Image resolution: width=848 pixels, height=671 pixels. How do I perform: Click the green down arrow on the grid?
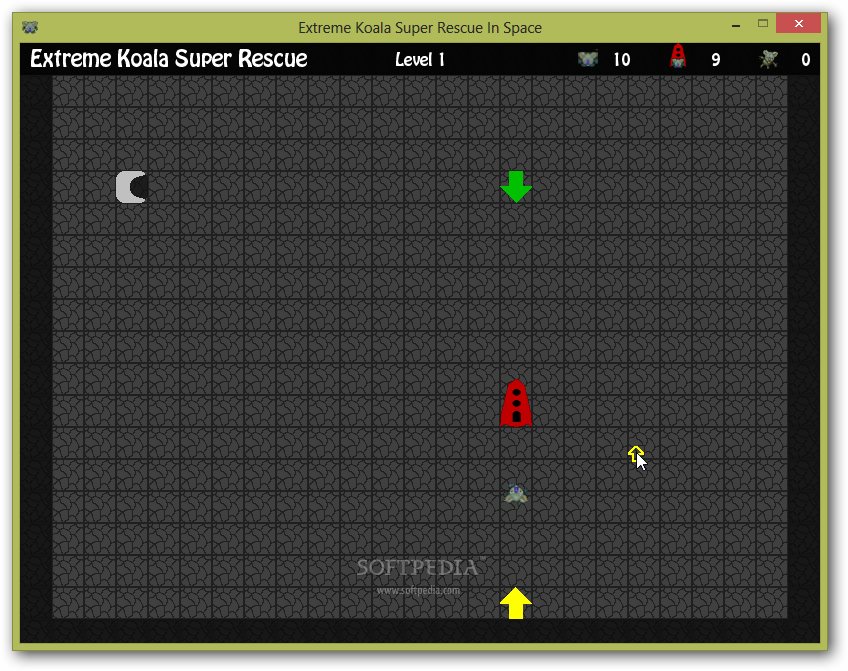pos(516,187)
